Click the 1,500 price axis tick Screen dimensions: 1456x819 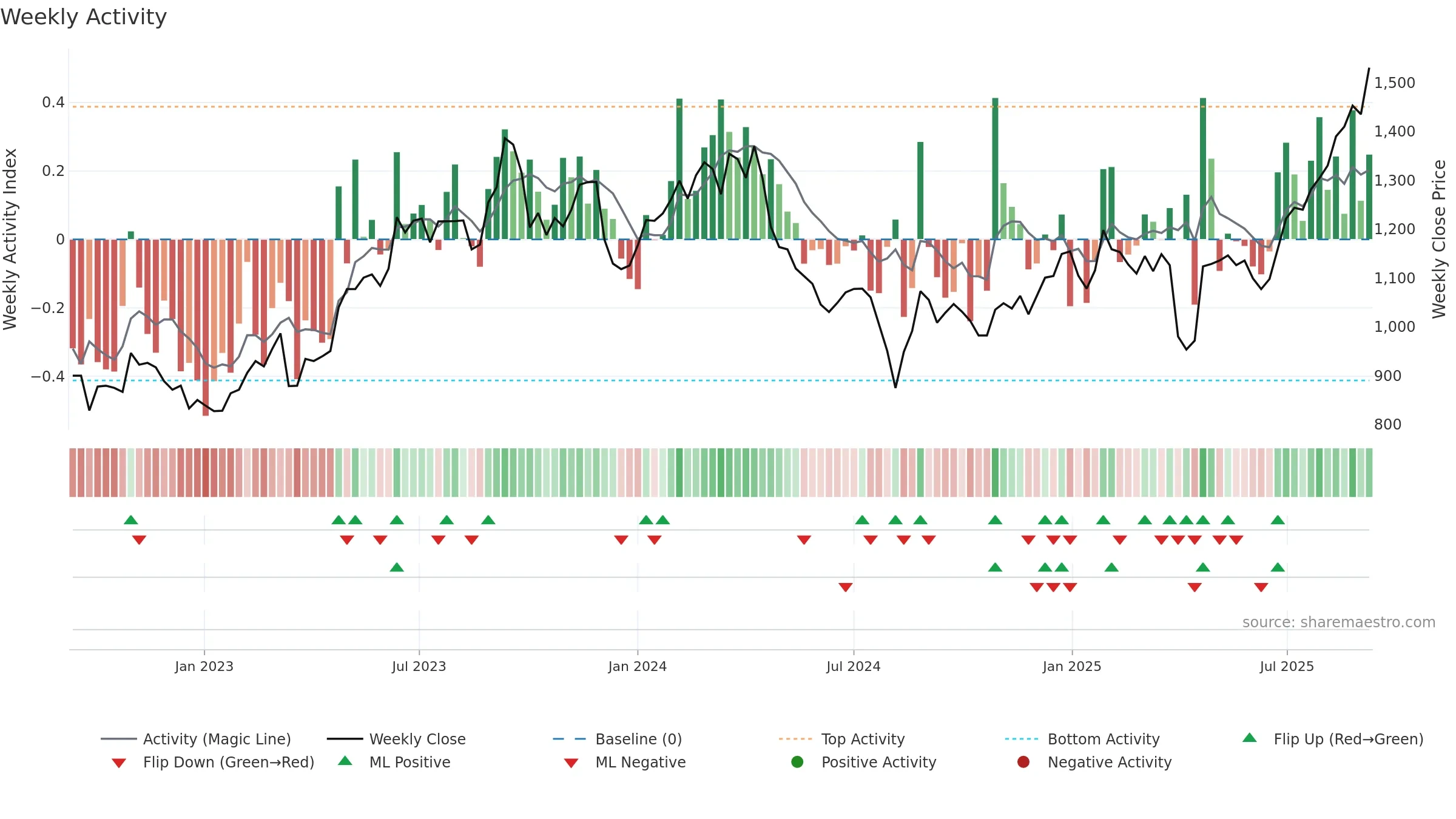click(1395, 83)
